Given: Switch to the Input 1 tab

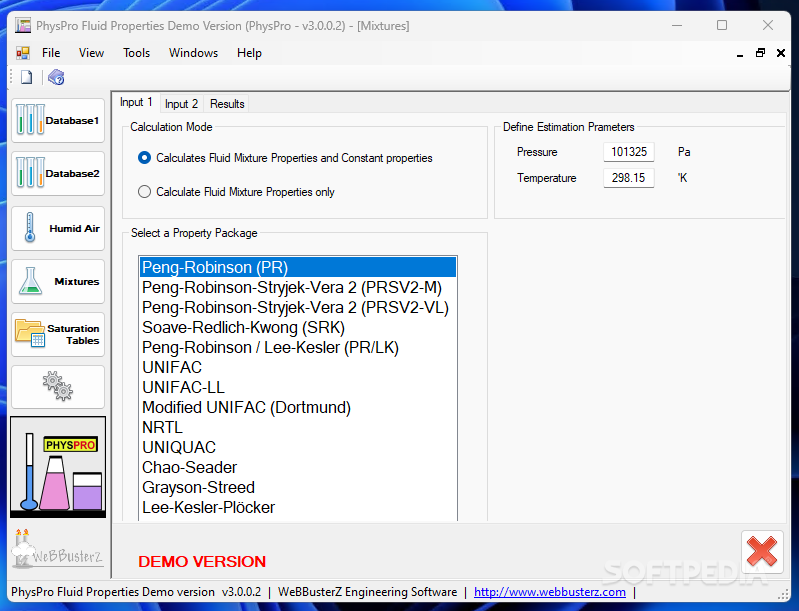Looking at the screenshot, I should point(136,102).
